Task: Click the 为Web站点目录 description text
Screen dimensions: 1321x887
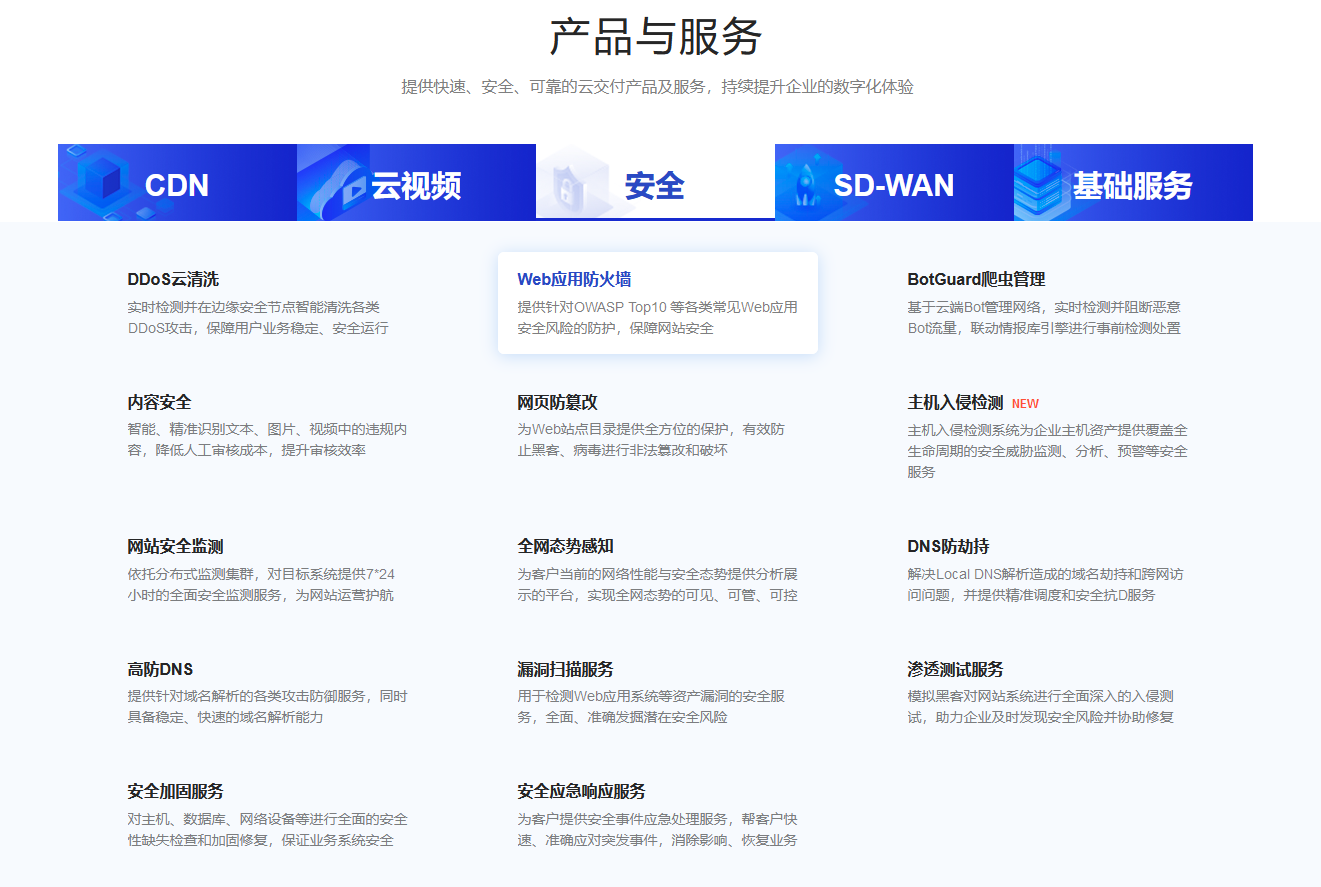Action: coord(651,440)
